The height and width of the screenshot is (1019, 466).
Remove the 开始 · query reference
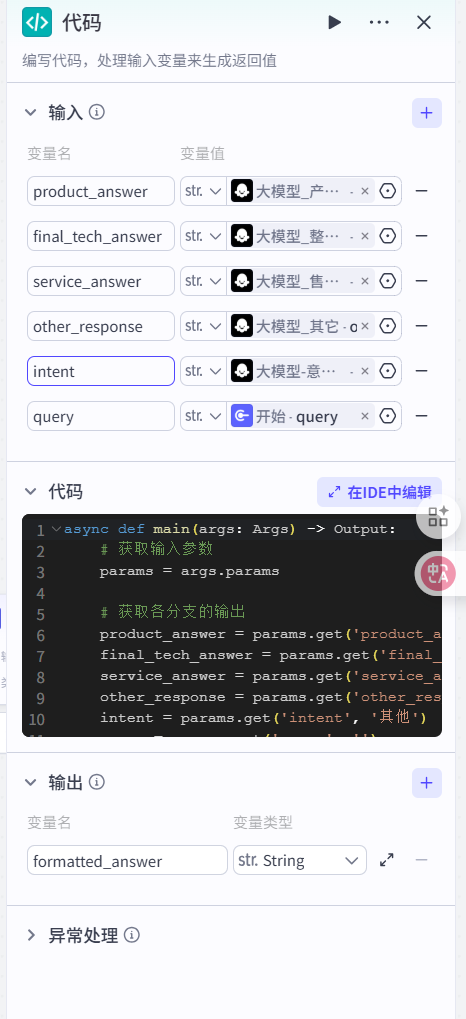(x=365, y=416)
